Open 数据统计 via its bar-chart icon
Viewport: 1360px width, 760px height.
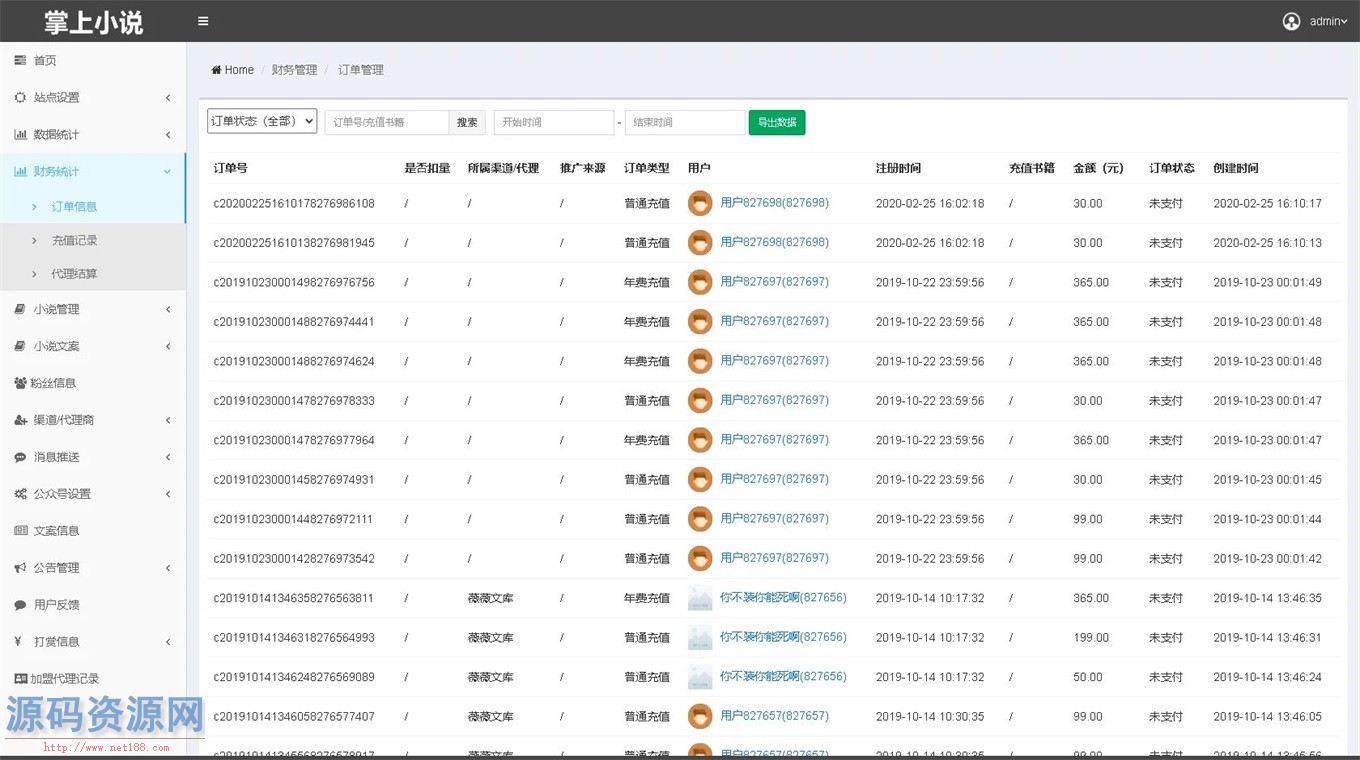(x=22, y=134)
